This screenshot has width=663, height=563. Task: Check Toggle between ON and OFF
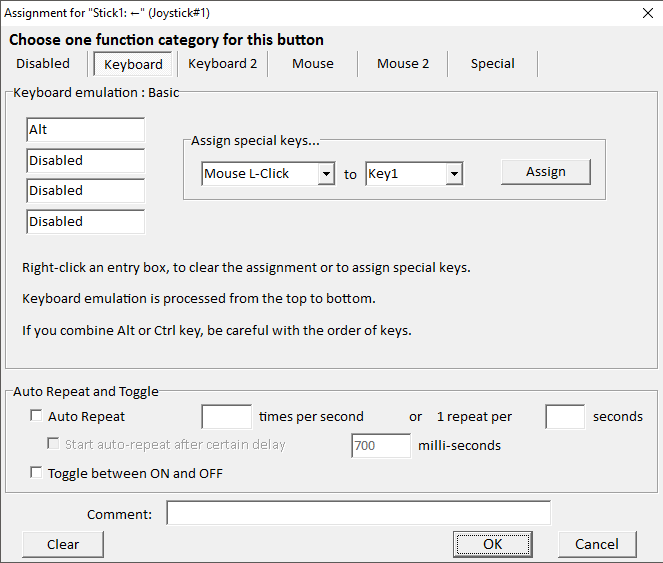pyautogui.click(x=37, y=474)
